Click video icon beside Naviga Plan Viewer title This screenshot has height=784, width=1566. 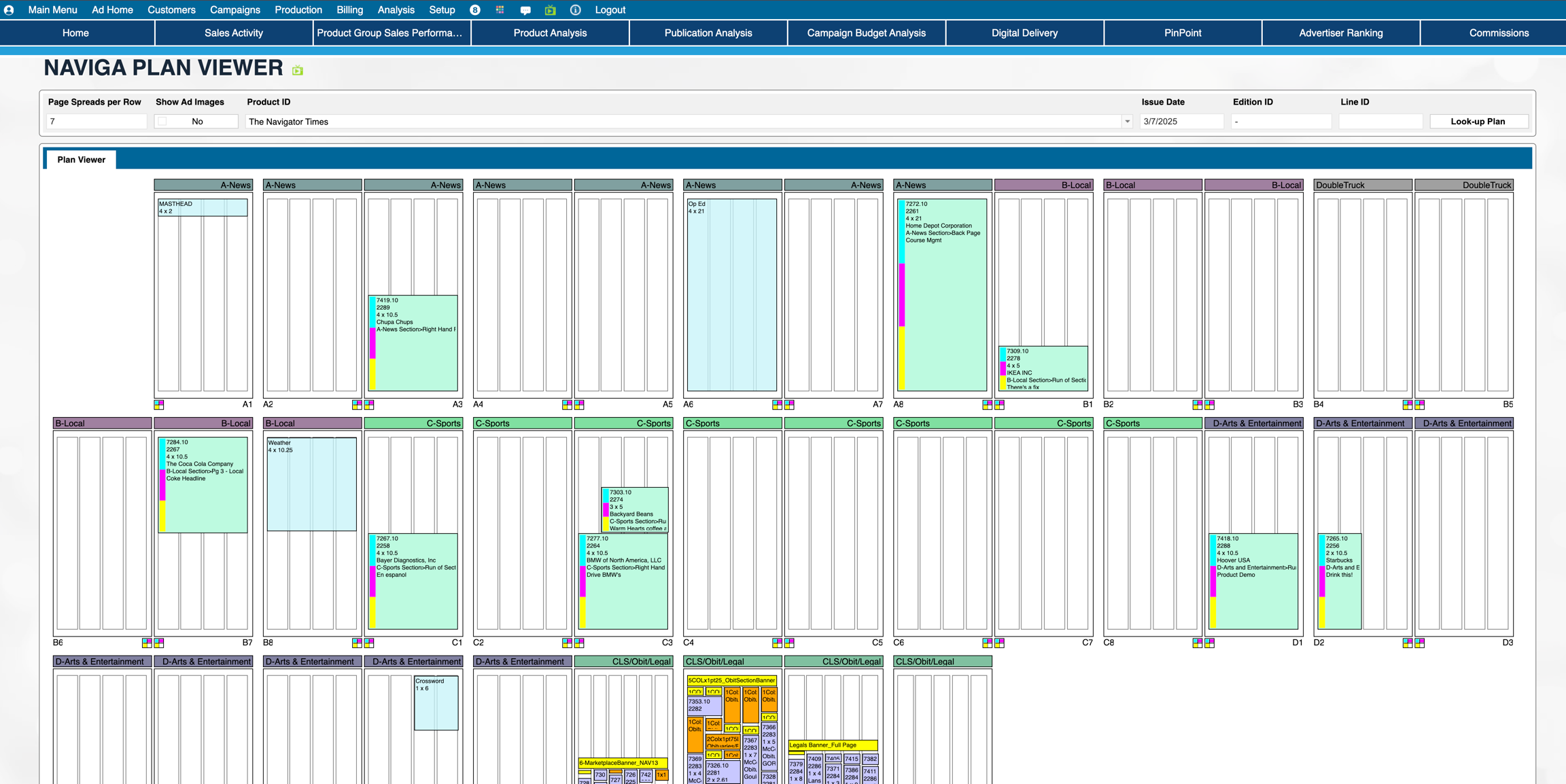pyautogui.click(x=298, y=70)
